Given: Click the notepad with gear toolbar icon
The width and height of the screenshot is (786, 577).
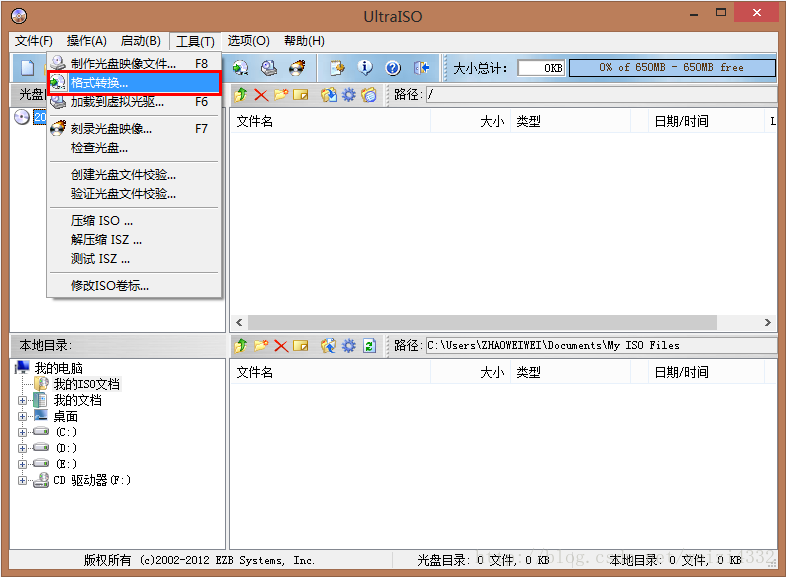Looking at the screenshot, I should [337, 68].
